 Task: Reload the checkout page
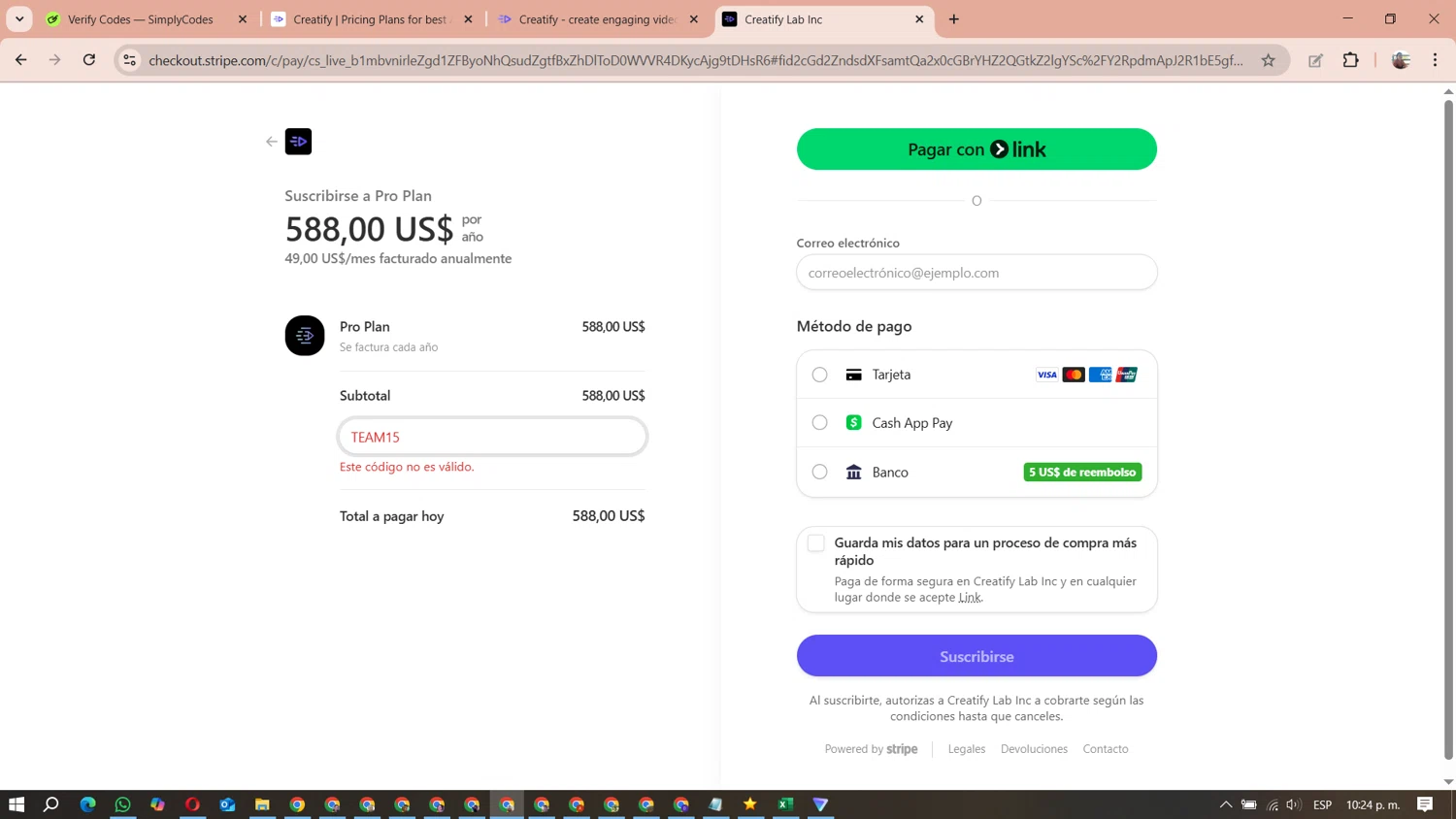click(89, 60)
